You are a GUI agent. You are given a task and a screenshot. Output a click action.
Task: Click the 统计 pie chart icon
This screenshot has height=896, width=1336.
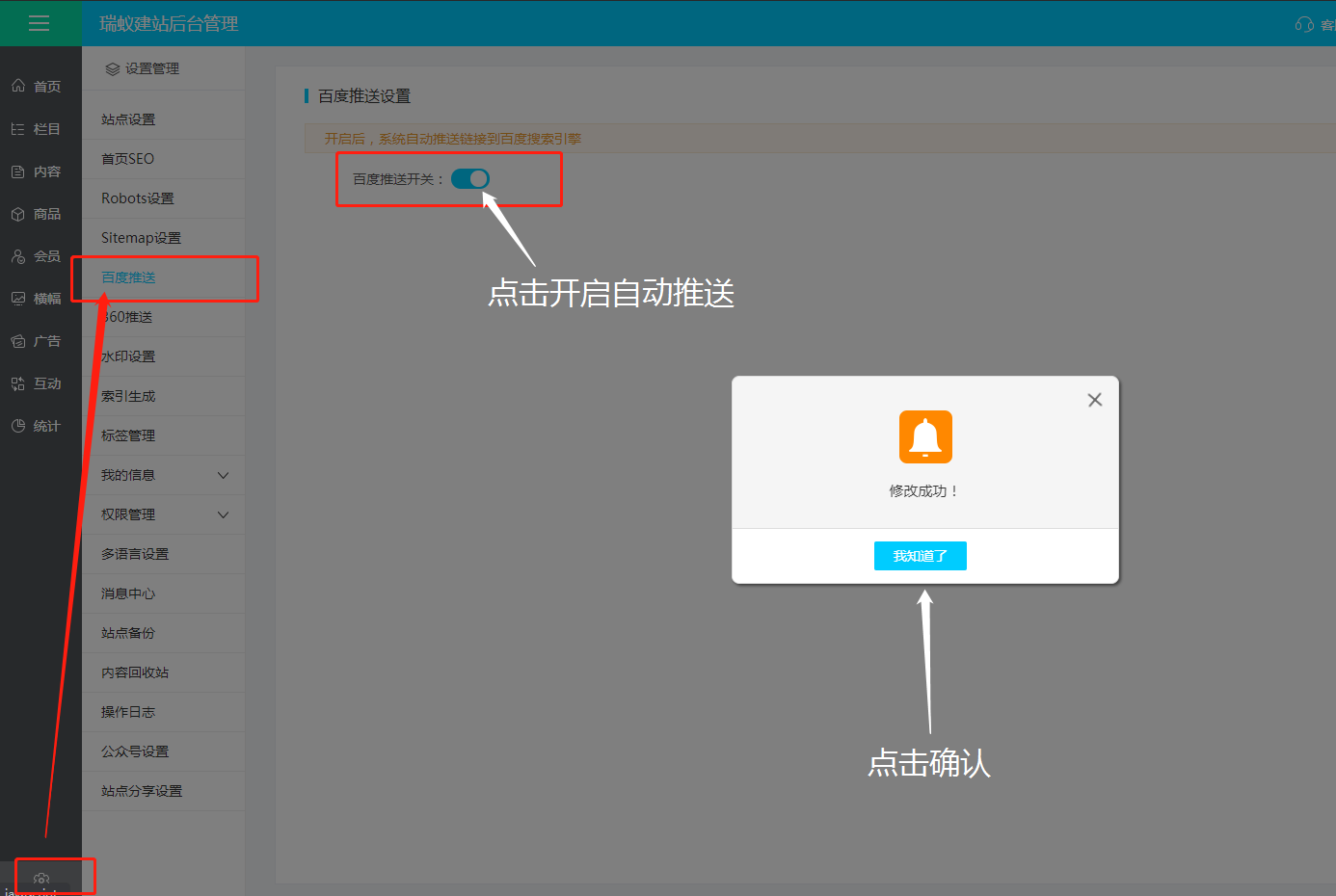(18, 426)
